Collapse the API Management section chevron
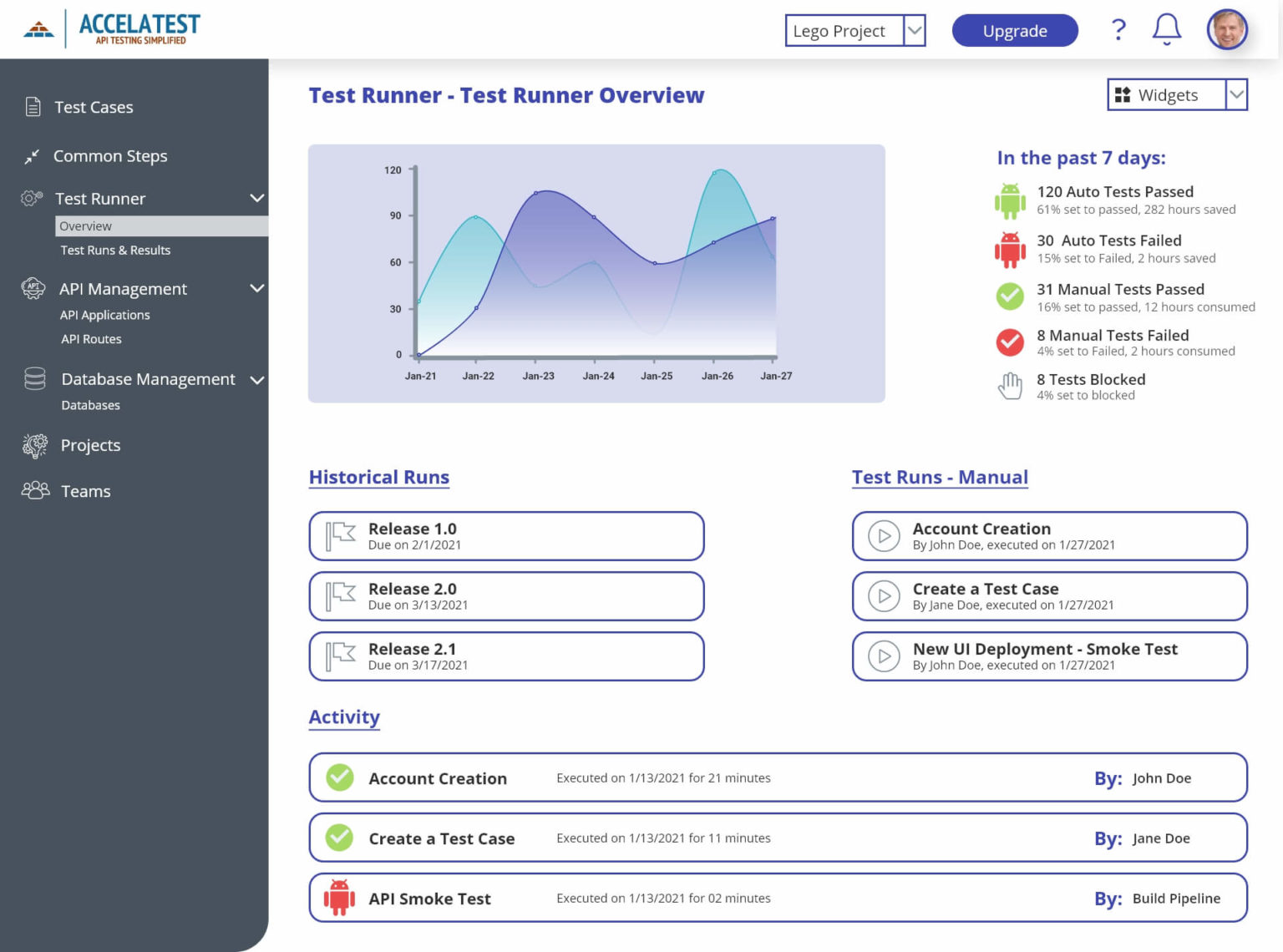Viewport: 1283px width, 952px height. click(x=257, y=288)
